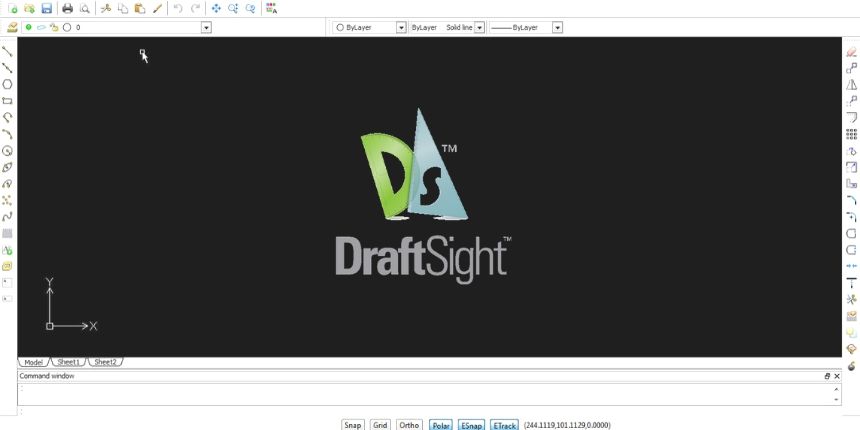Switch to the Model tab
This screenshot has height=430, width=860.
33,362
